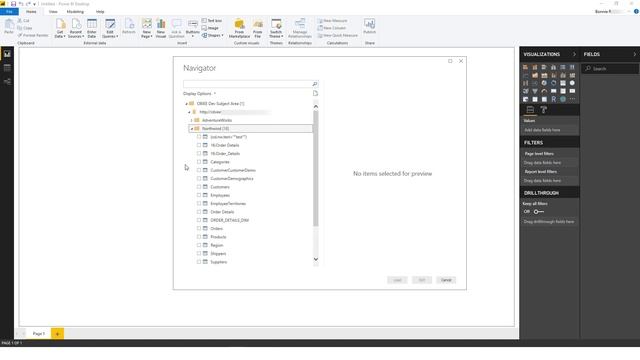The width and height of the screenshot is (640, 360).
Task: Open the Data view from the left sidebar
Action: point(7,68)
